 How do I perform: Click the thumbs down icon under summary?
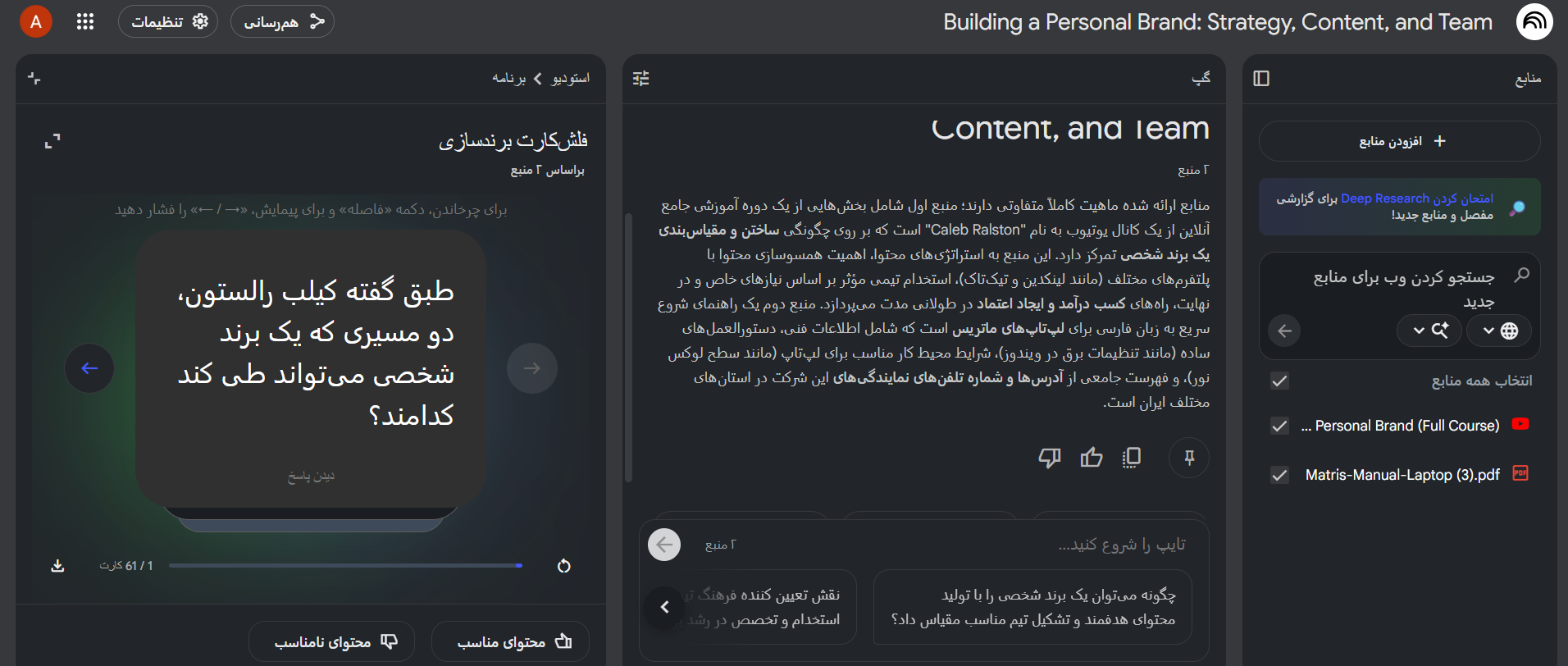1049,458
